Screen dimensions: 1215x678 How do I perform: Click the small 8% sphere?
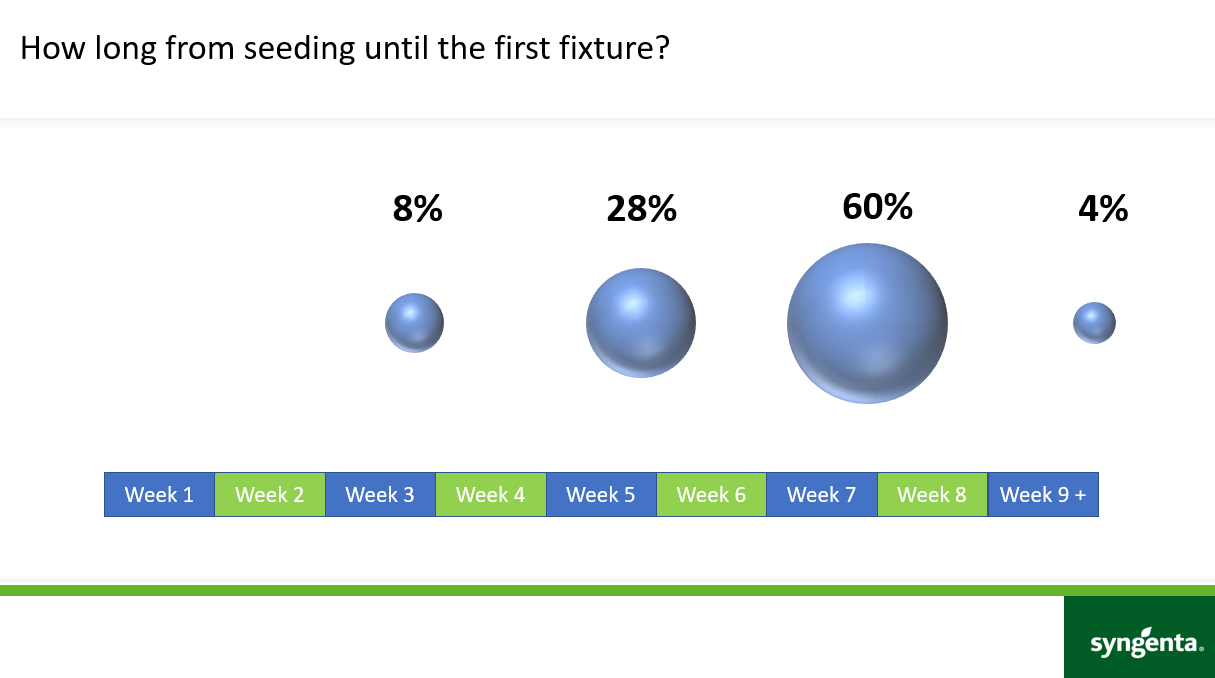pos(414,322)
